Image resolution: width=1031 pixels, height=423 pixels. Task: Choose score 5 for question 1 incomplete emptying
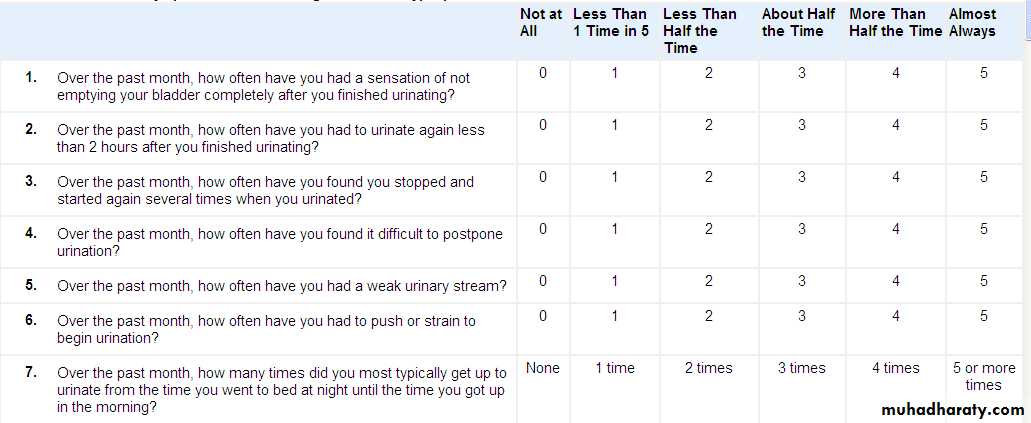point(984,73)
